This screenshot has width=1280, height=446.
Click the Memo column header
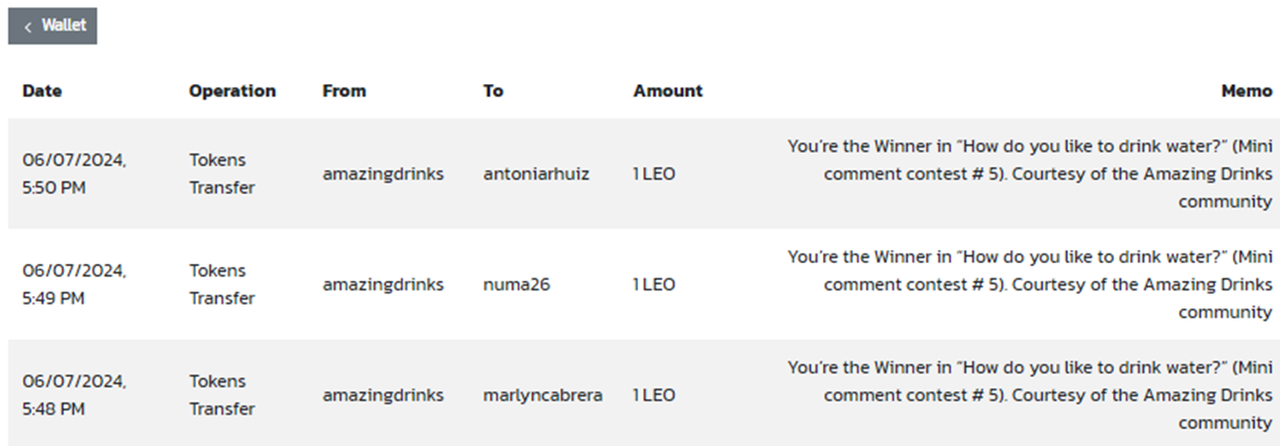coord(1246,90)
